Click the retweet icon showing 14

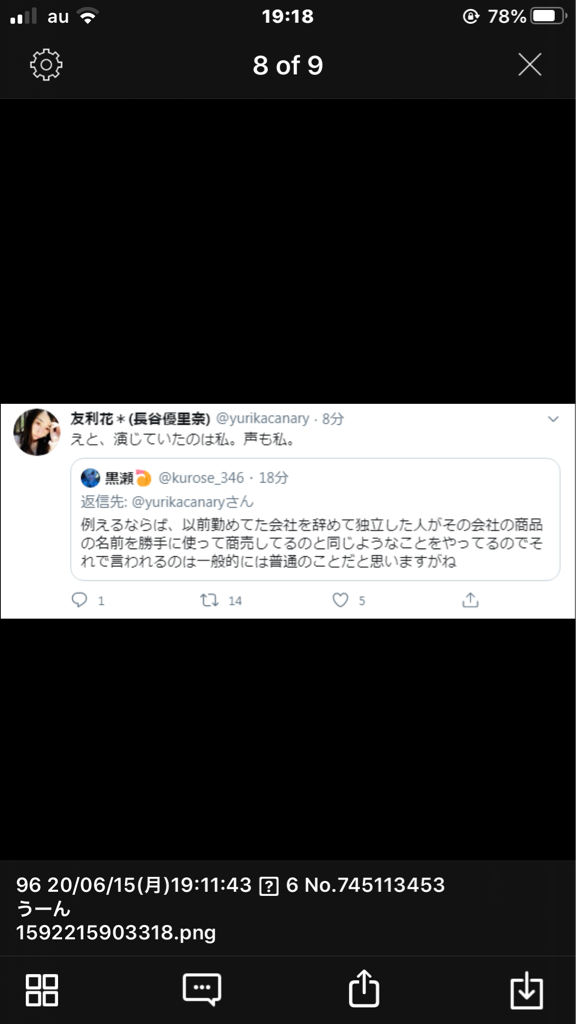(x=209, y=600)
